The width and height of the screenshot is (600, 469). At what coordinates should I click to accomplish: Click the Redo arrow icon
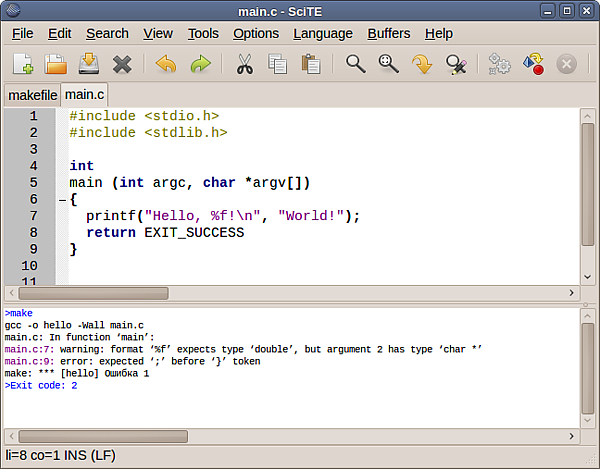(200, 65)
